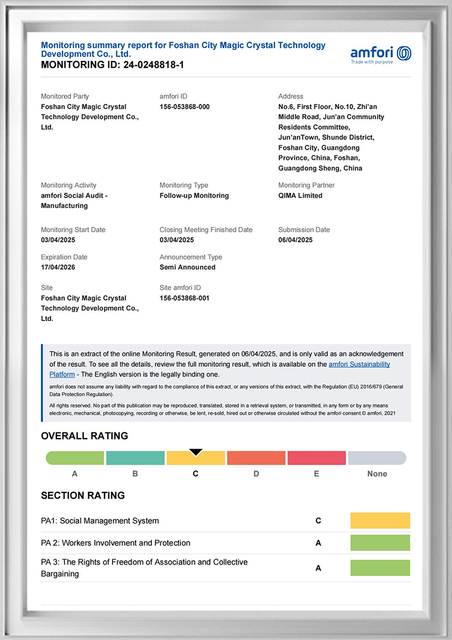Select the gray None rating segment
The width and height of the screenshot is (452, 640).
(x=377, y=458)
